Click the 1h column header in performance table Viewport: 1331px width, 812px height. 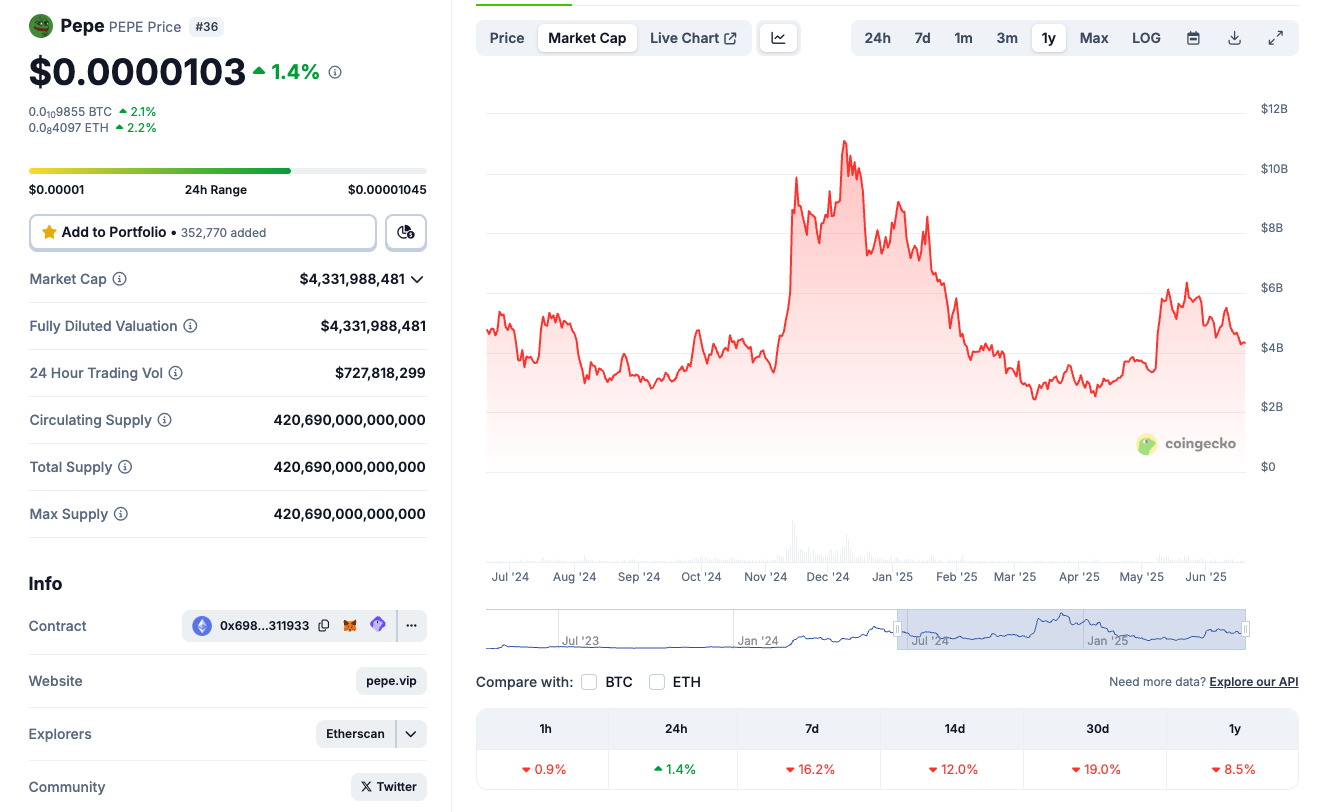pos(545,729)
